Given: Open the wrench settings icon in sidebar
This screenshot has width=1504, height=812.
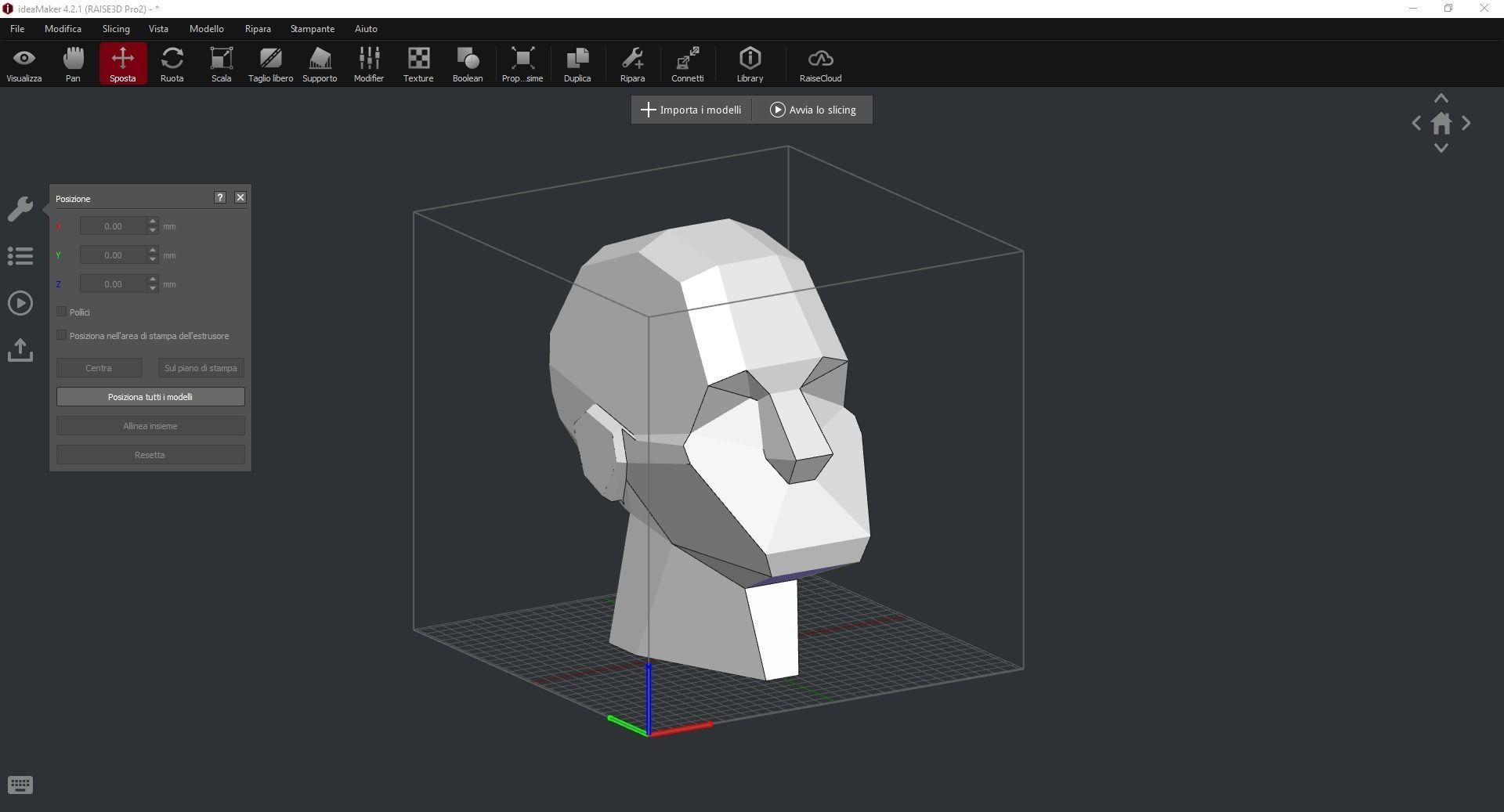Looking at the screenshot, I should 20,209.
